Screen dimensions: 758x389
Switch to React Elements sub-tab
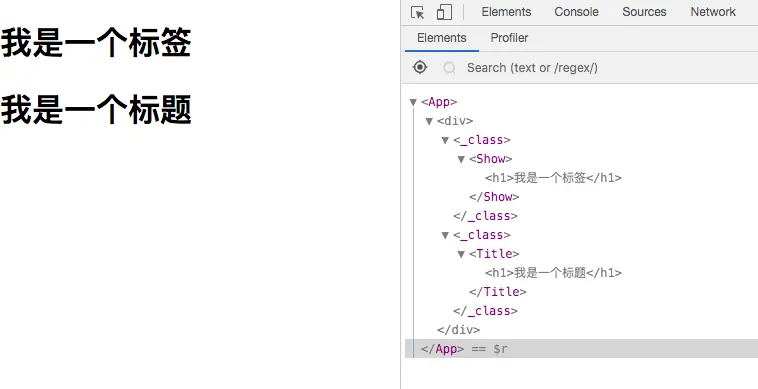click(441, 38)
